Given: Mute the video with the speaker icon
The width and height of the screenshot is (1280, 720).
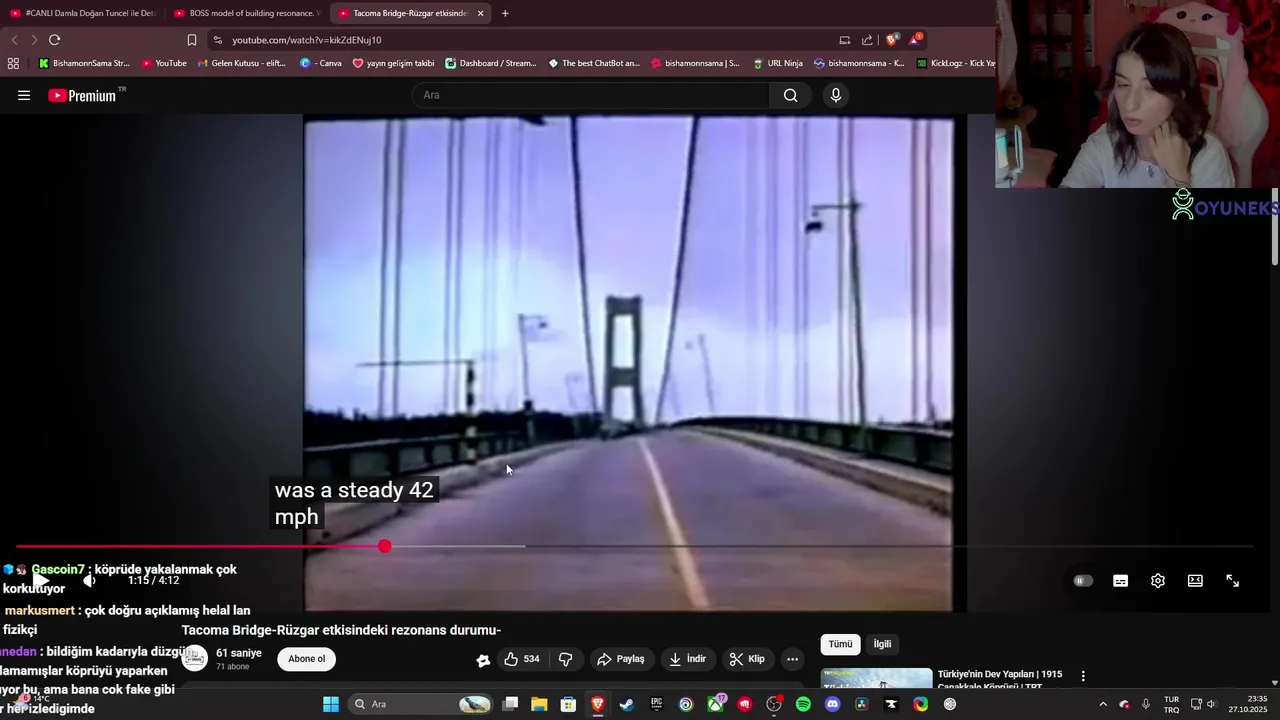Looking at the screenshot, I should tap(89, 581).
